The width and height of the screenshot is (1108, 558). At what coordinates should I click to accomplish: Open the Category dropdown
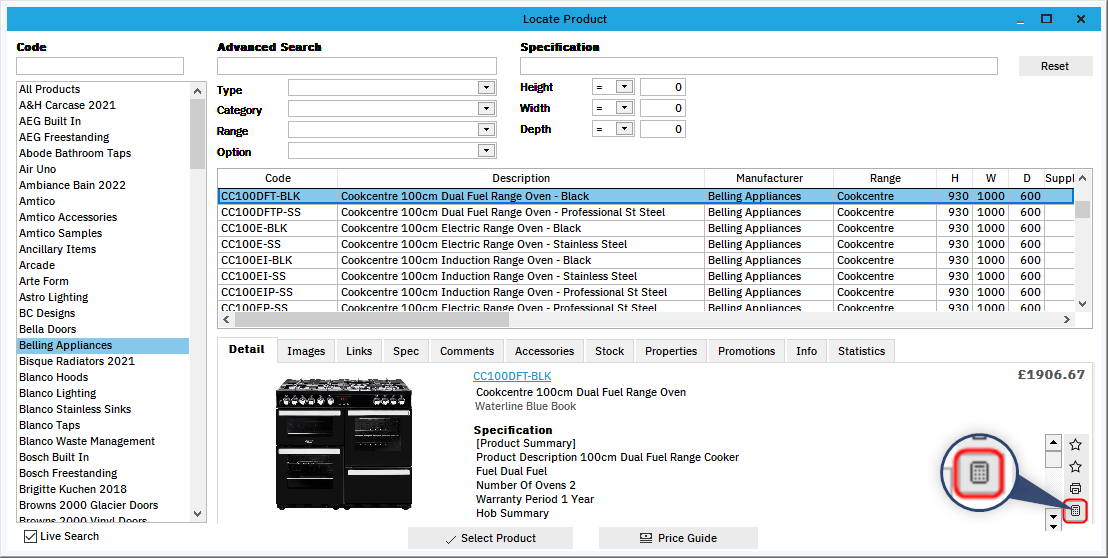point(485,109)
